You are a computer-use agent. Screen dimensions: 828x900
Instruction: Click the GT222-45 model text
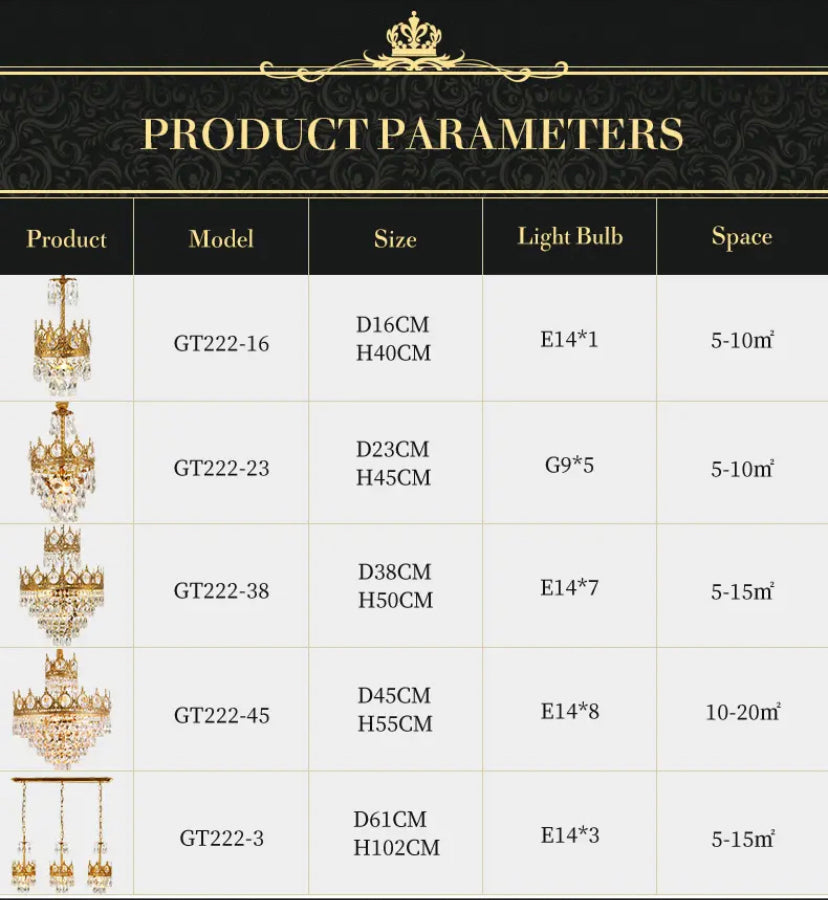click(x=221, y=715)
